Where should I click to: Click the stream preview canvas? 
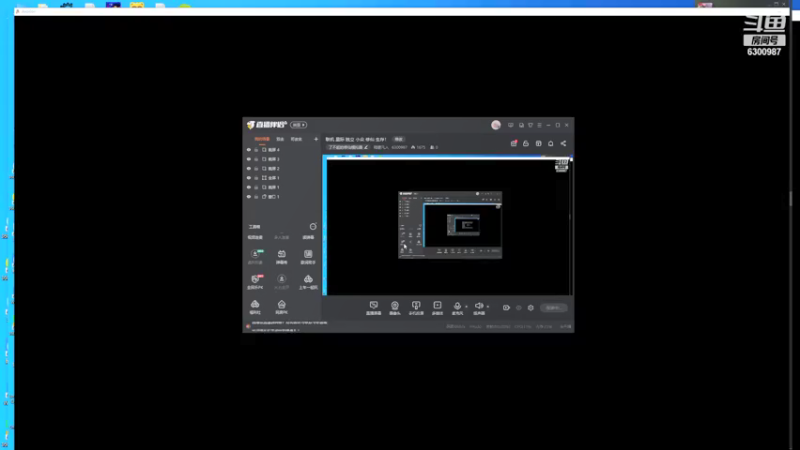447,226
